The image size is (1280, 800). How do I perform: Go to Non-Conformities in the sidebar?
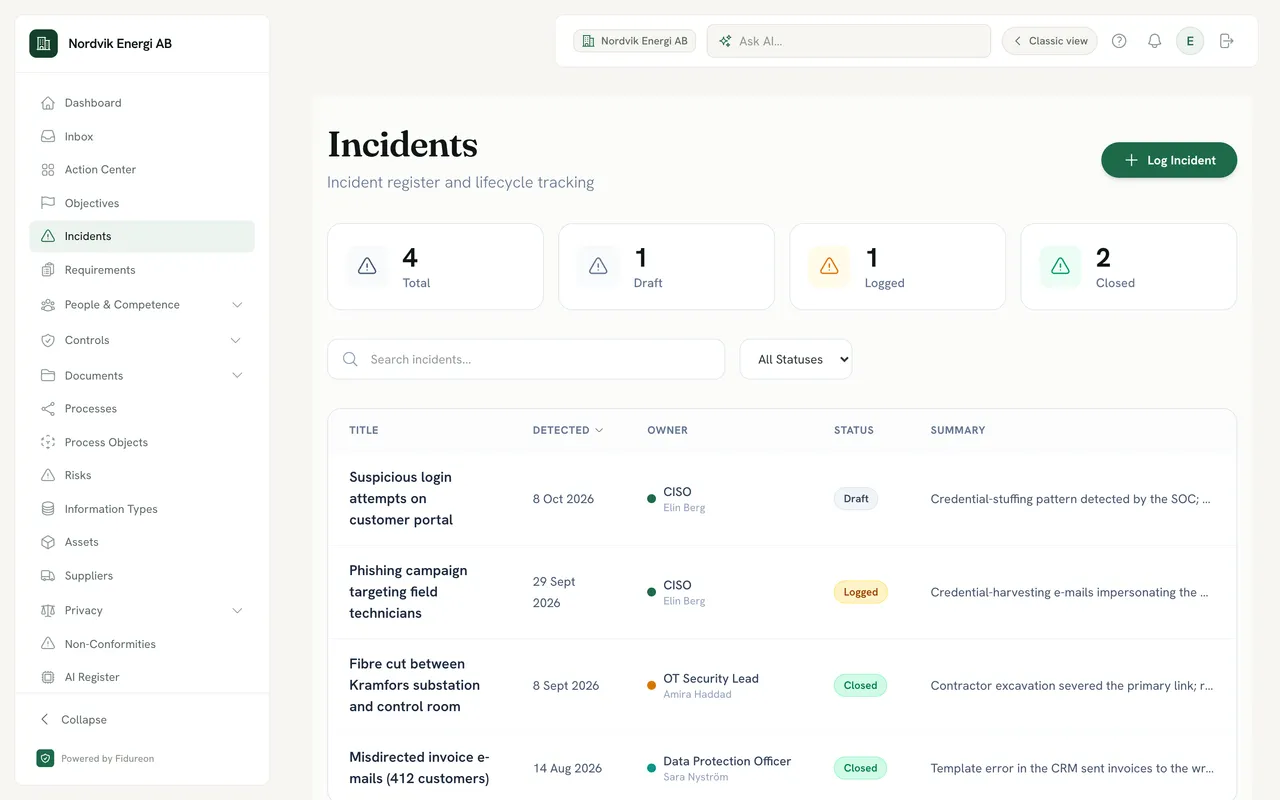142,644
